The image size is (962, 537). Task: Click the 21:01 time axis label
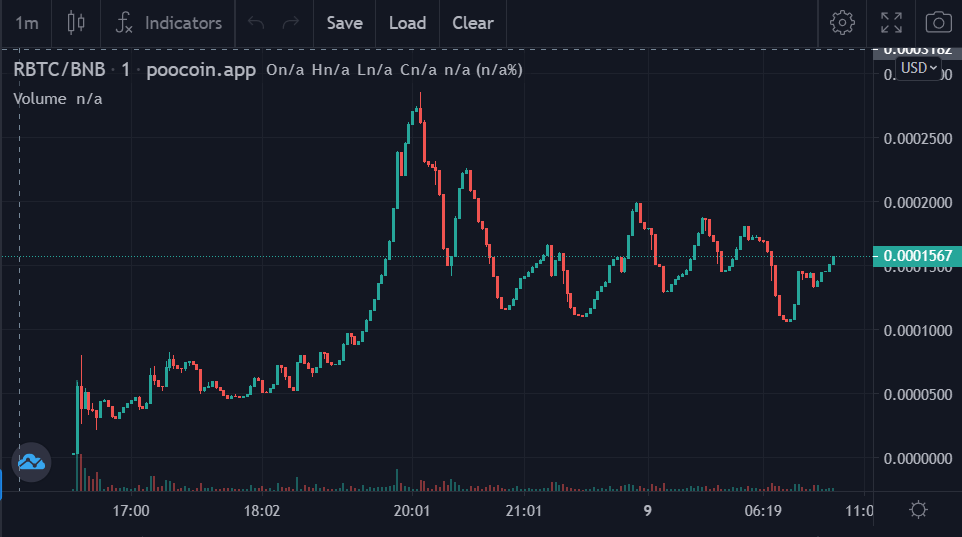(524, 511)
